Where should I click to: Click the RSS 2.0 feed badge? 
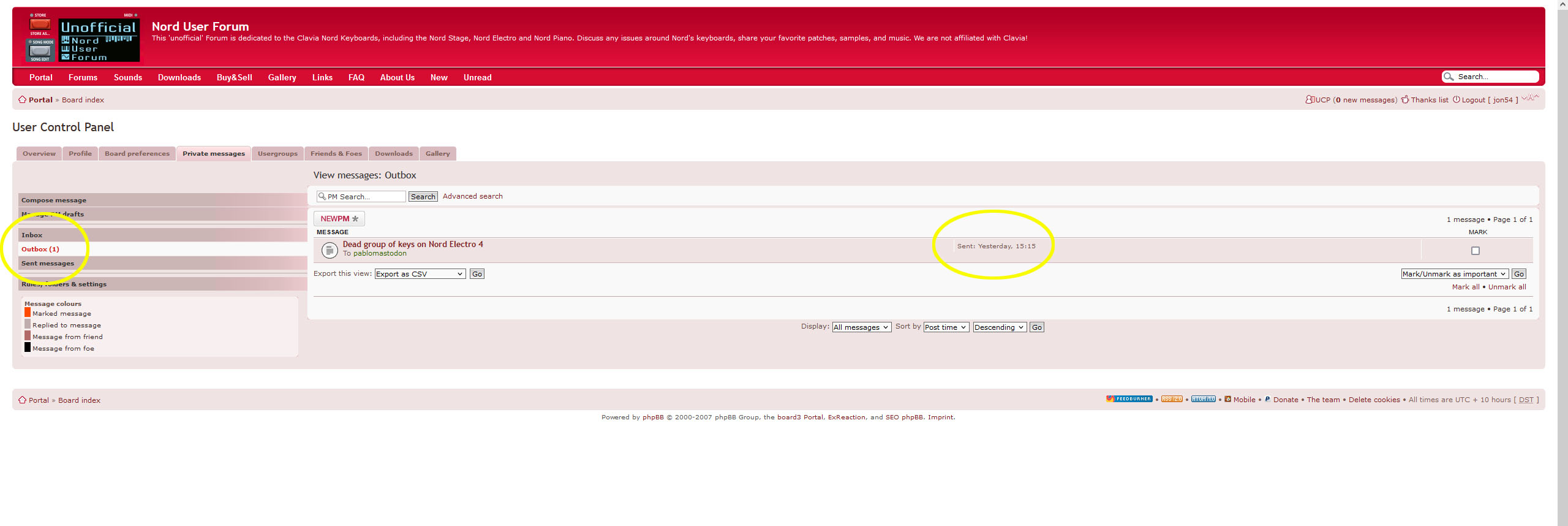point(1172,399)
